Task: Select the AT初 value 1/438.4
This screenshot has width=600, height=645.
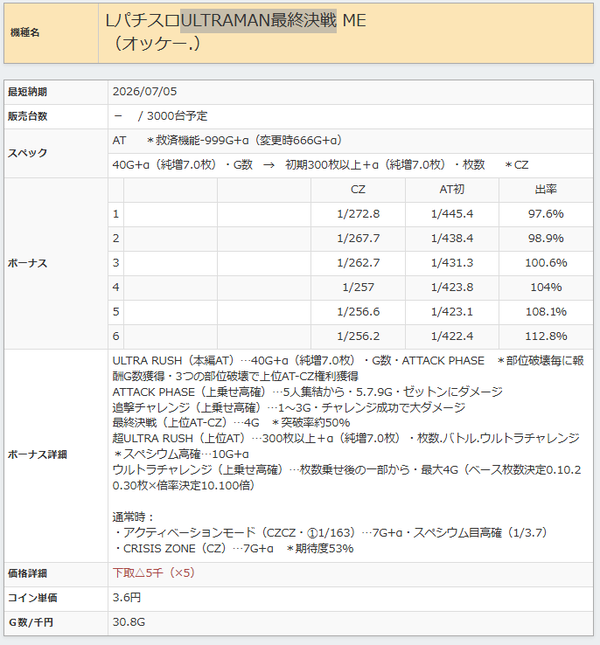Action: click(452, 238)
